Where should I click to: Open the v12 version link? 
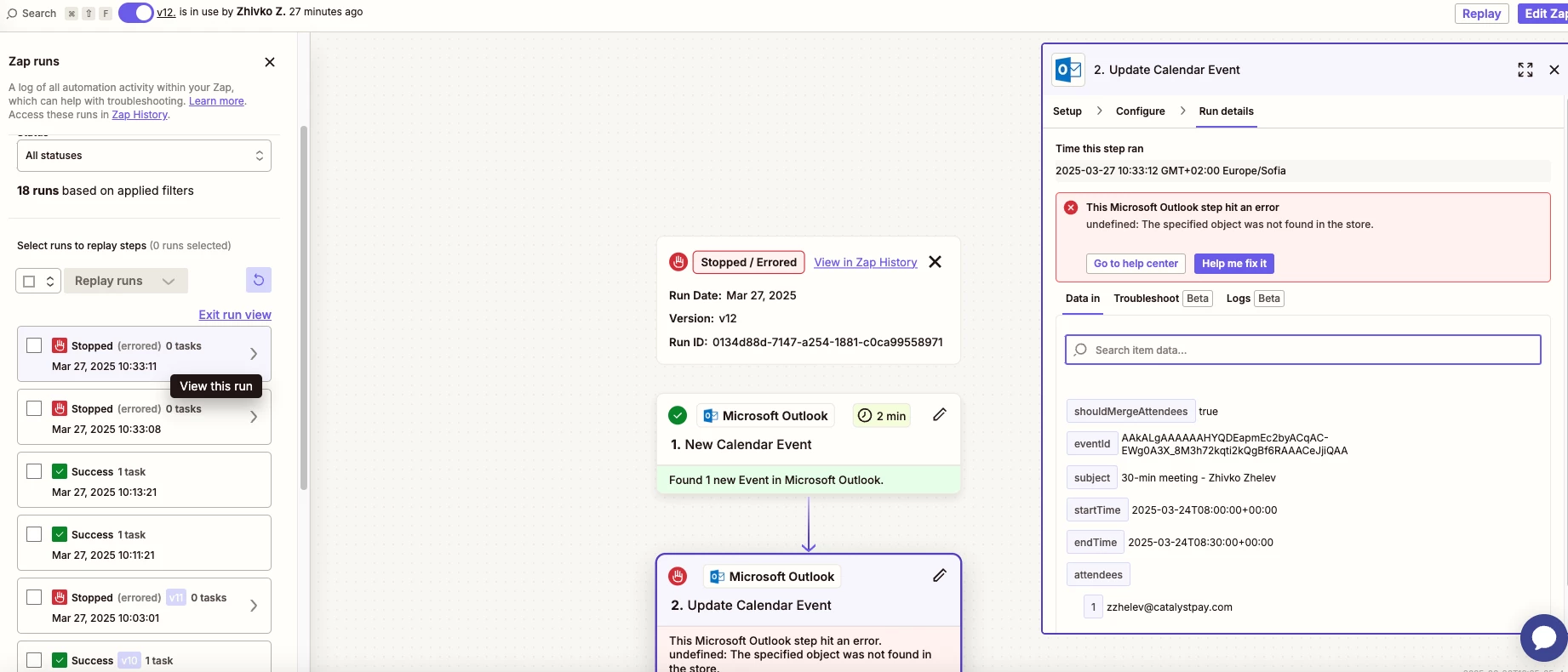click(166, 12)
